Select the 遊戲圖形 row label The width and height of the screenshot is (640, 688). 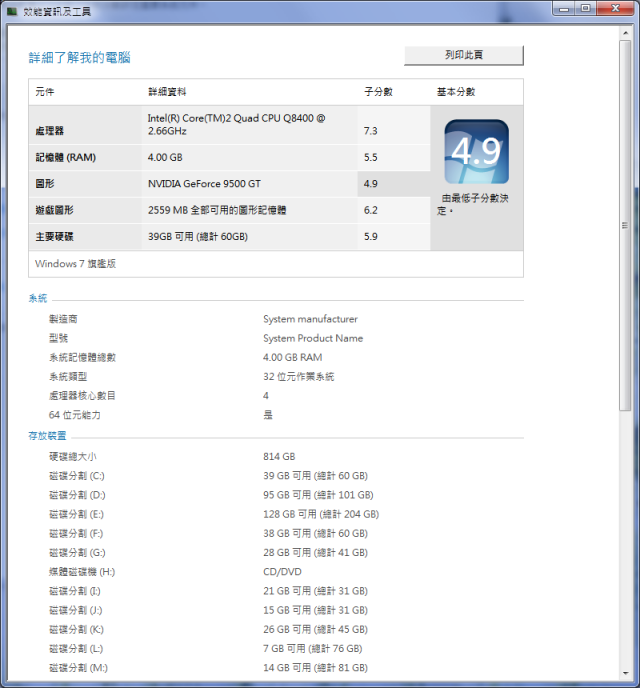[x=54, y=210]
